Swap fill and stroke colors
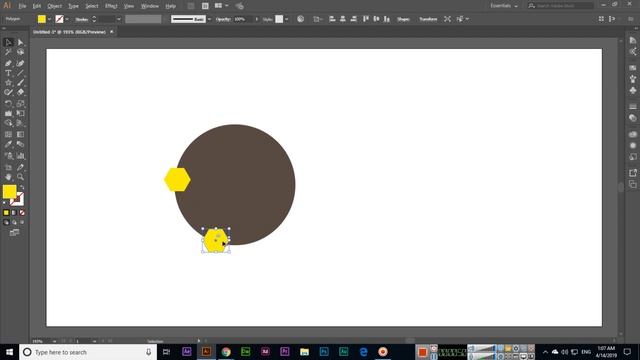The width and height of the screenshot is (640, 360). click(x=22, y=187)
